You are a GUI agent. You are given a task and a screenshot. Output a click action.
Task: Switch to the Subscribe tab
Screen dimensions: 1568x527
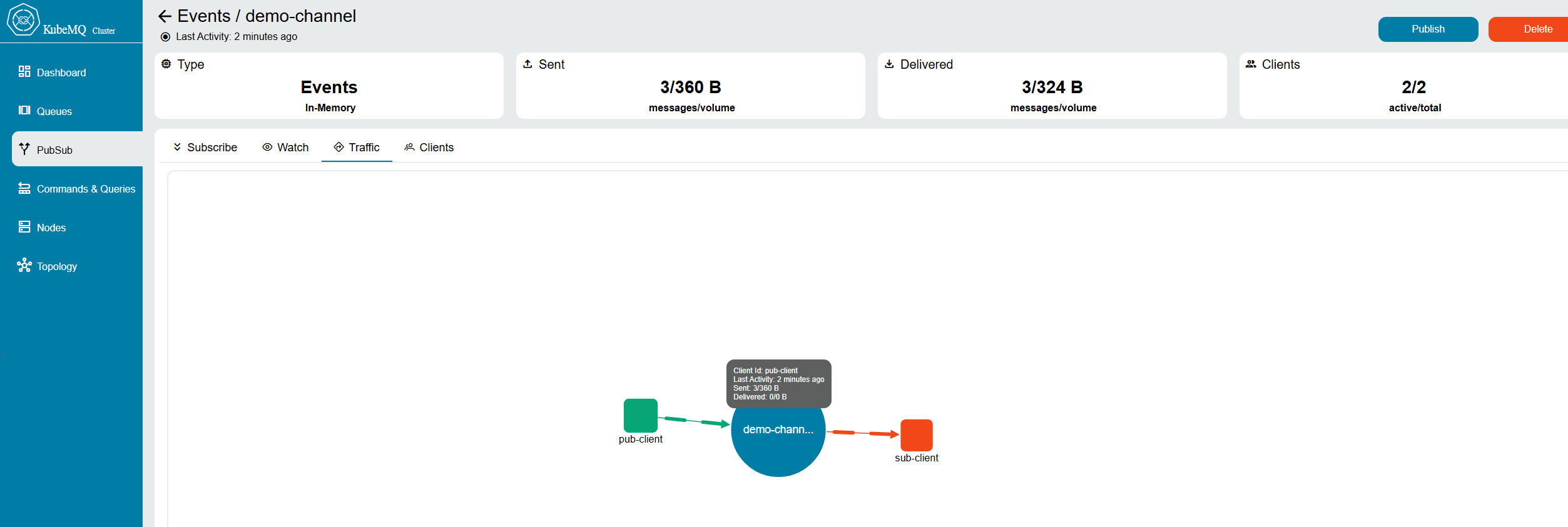(205, 148)
